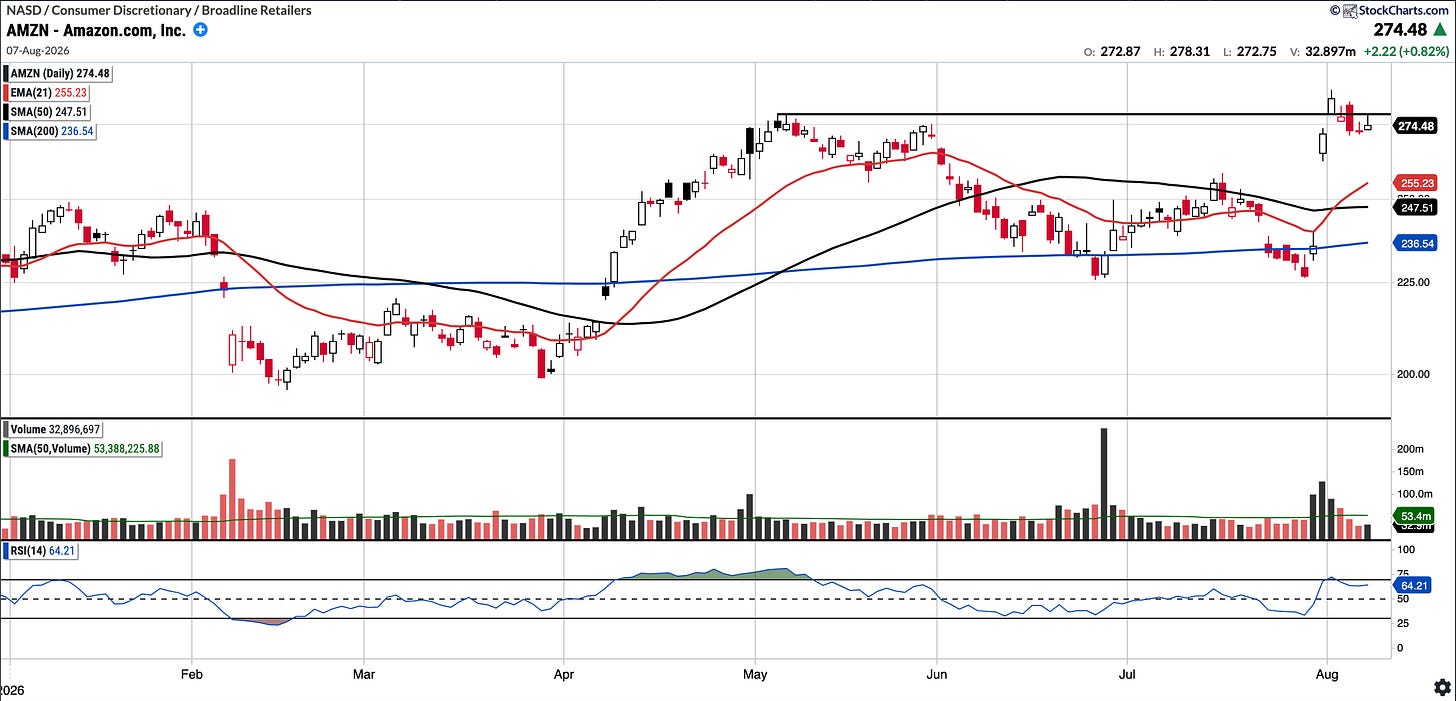Click the 07-Aug-2026 date label
The height and width of the screenshot is (701, 1456).
pyautogui.click(x=38, y=51)
